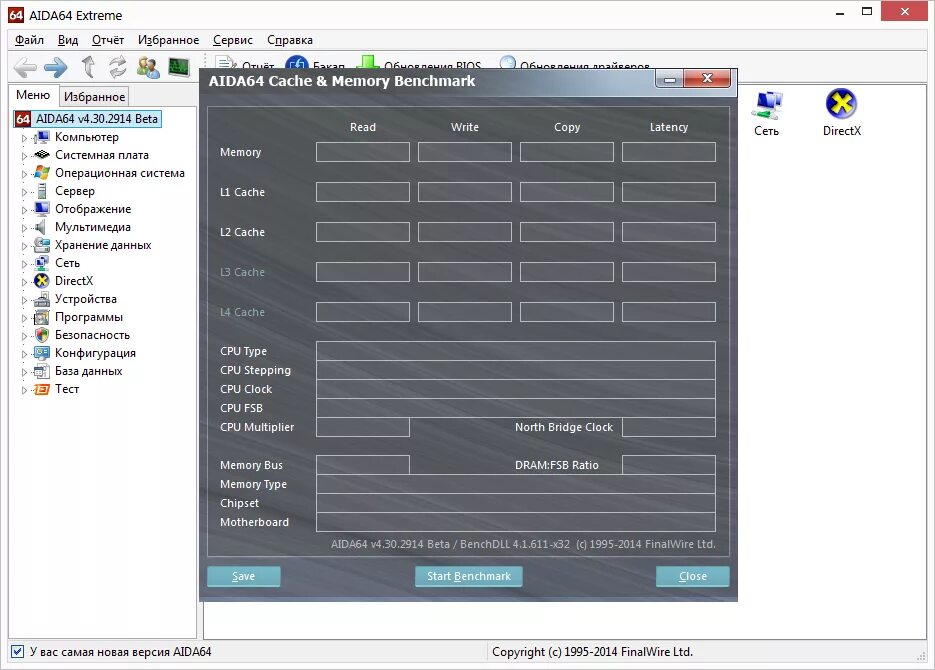Click the Программы tree icon
Image resolution: width=935 pixels, height=670 pixels.
point(42,317)
